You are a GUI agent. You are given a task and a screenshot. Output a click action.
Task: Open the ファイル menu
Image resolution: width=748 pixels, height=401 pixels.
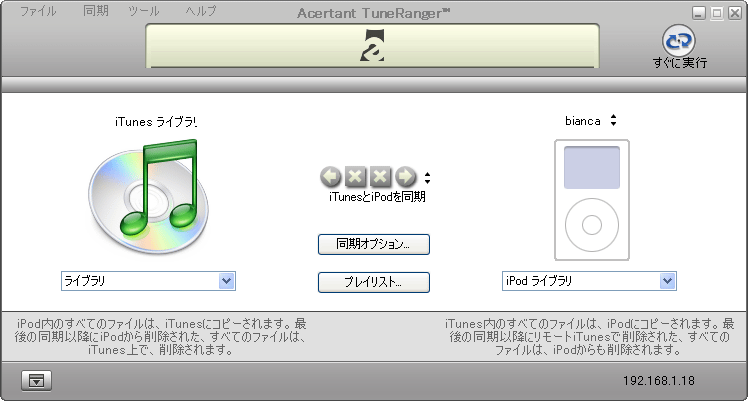point(38,11)
